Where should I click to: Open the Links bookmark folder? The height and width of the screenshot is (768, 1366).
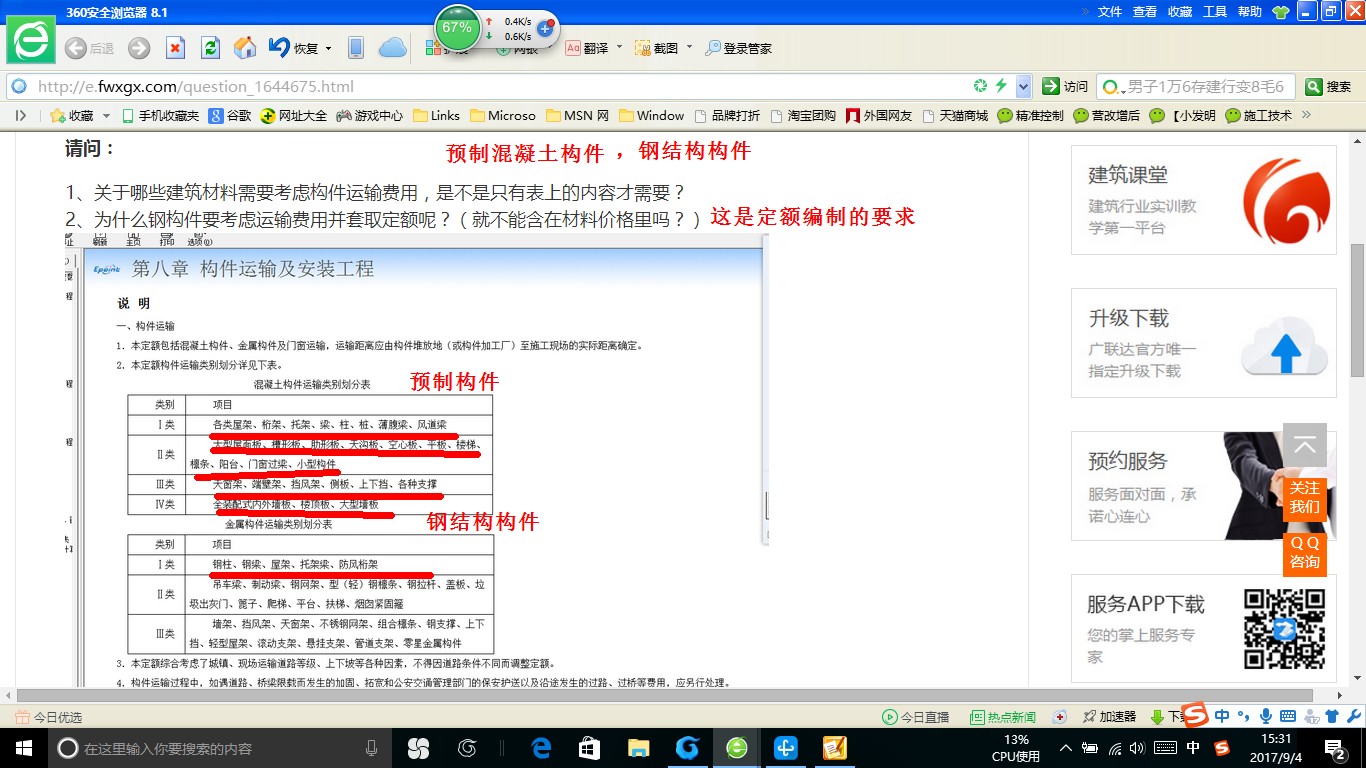436,115
